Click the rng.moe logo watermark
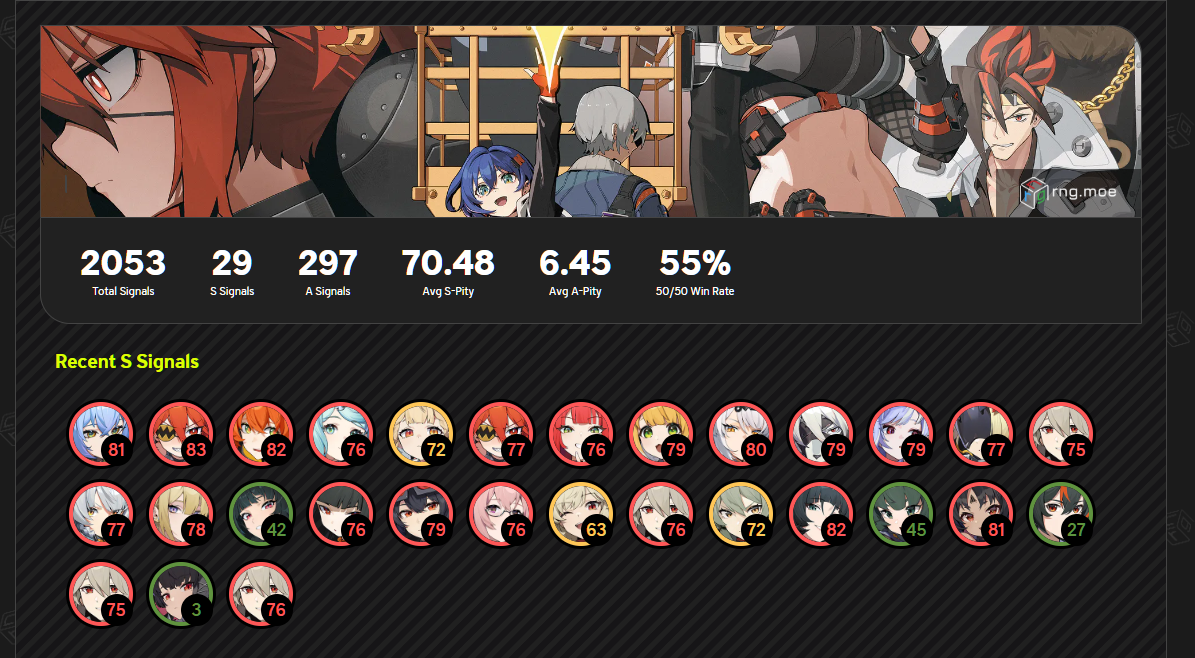1195x658 pixels. (x=1068, y=193)
